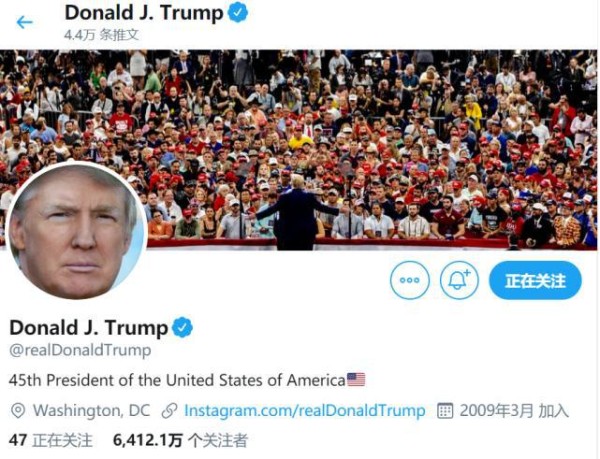Go back using the left arrow icon
The height and width of the screenshot is (459, 600).
tap(24, 22)
